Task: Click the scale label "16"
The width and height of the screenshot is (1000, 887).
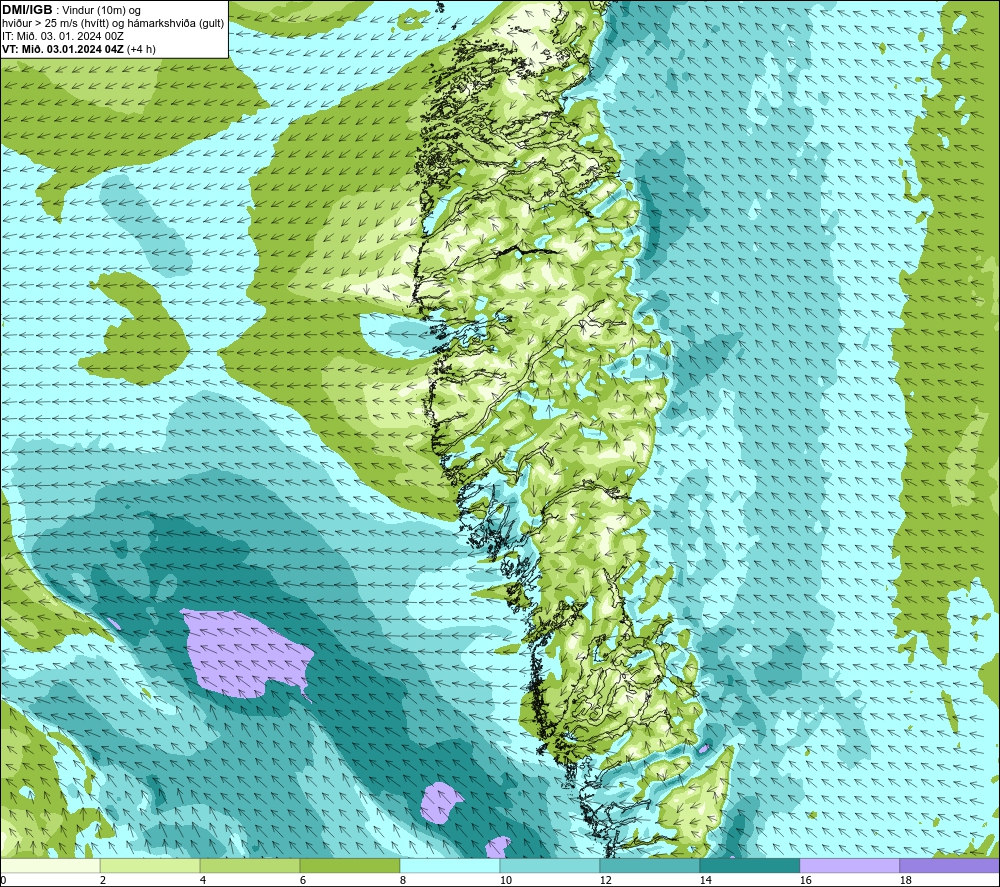Action: (805, 880)
